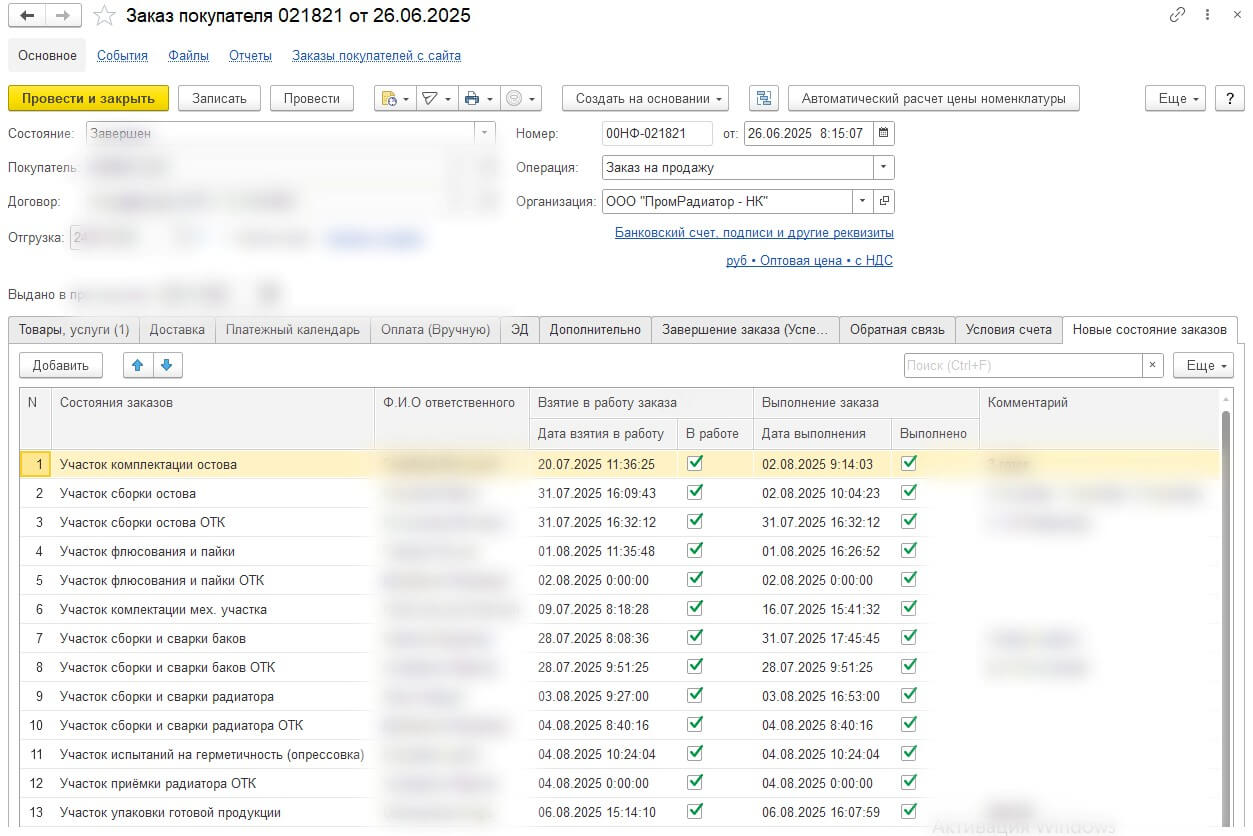Toggle 'Выполнено' for Участок упаковки готовой продукции
1253x836 pixels.
click(909, 811)
